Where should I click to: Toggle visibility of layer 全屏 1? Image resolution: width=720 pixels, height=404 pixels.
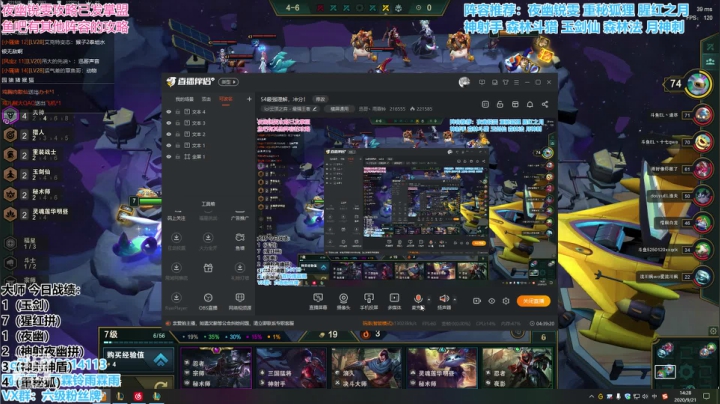click(x=169, y=157)
